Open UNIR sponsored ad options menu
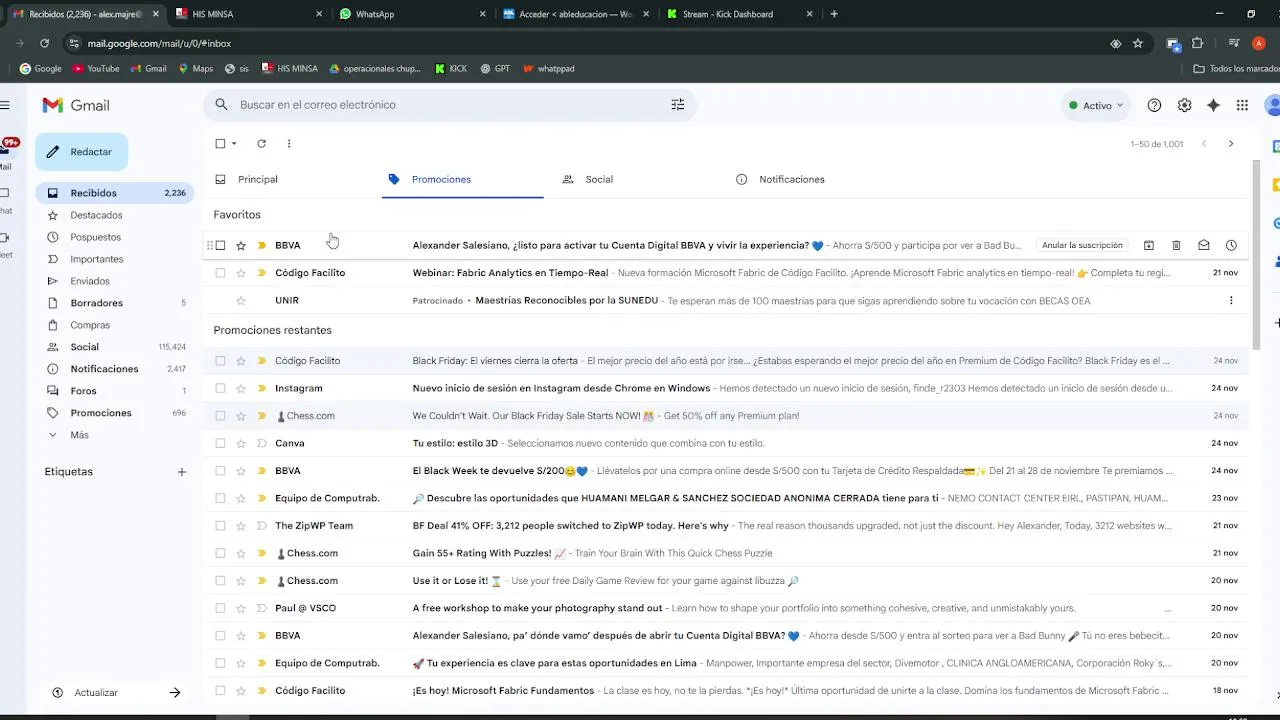 1231,300
